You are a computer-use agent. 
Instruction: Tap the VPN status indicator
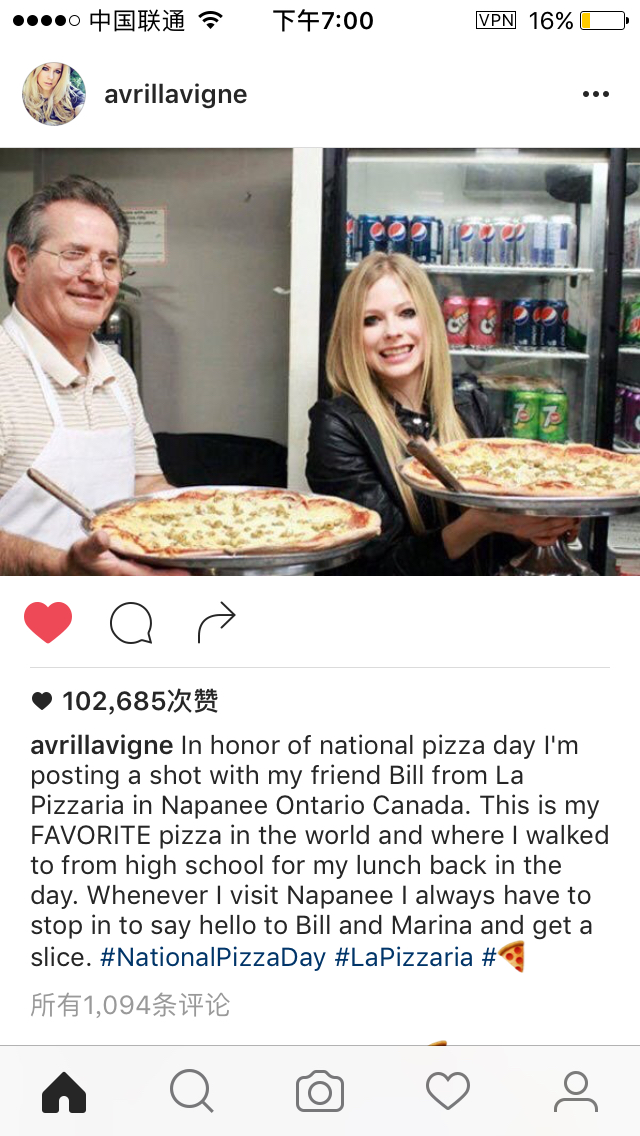[x=496, y=20]
